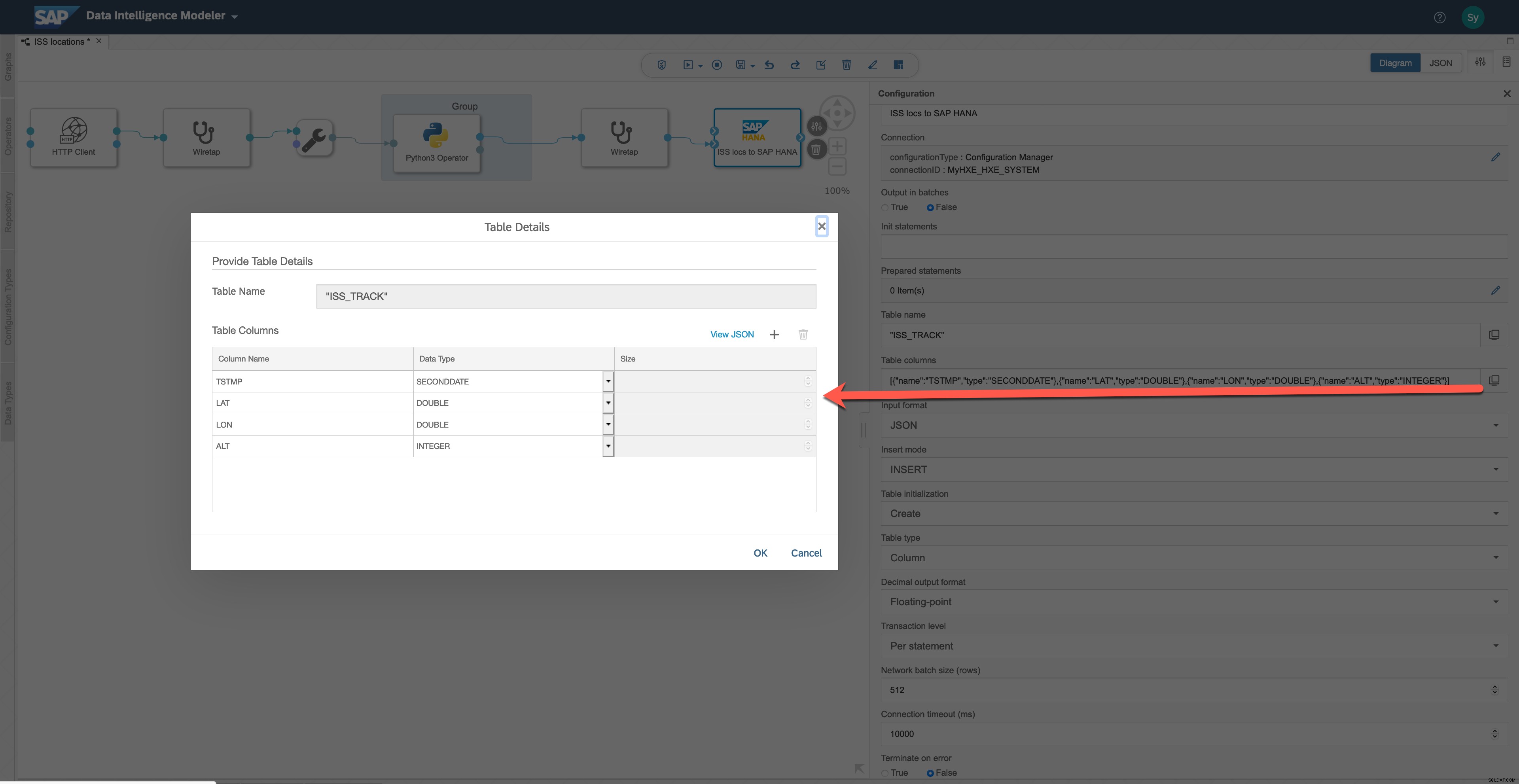Open the Graphs side tab

[8, 66]
